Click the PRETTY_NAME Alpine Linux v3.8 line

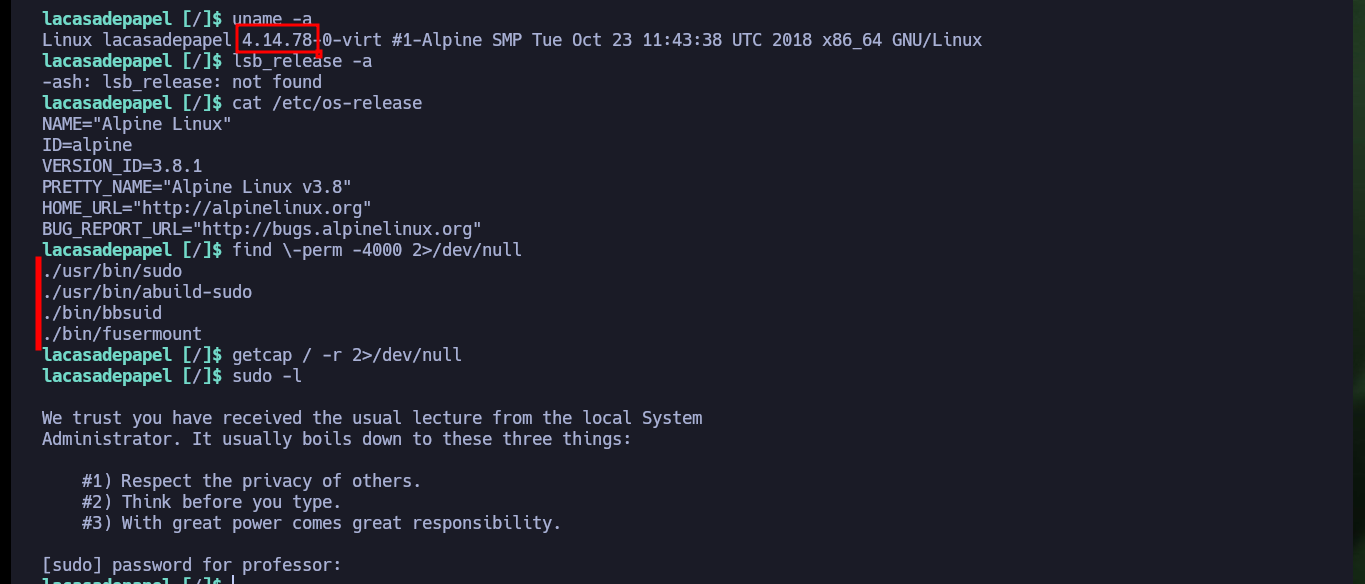197,187
